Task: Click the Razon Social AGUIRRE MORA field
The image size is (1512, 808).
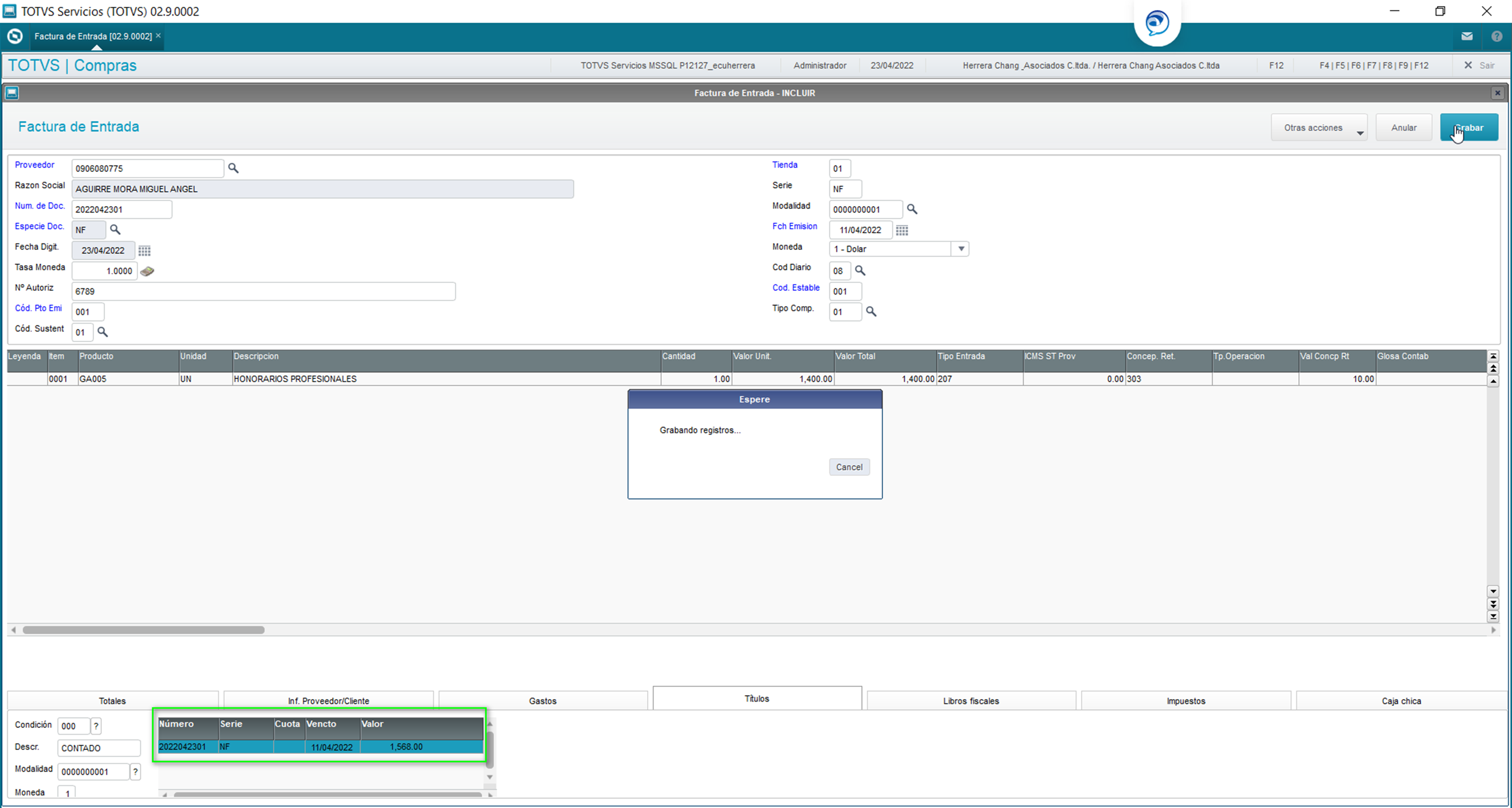Action: [x=322, y=189]
